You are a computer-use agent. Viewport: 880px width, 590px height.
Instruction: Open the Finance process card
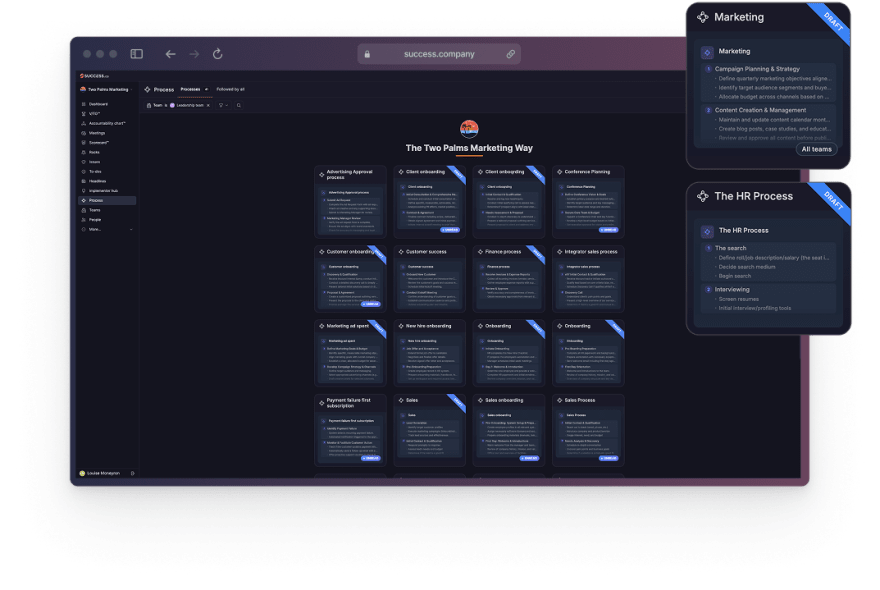pos(509,278)
